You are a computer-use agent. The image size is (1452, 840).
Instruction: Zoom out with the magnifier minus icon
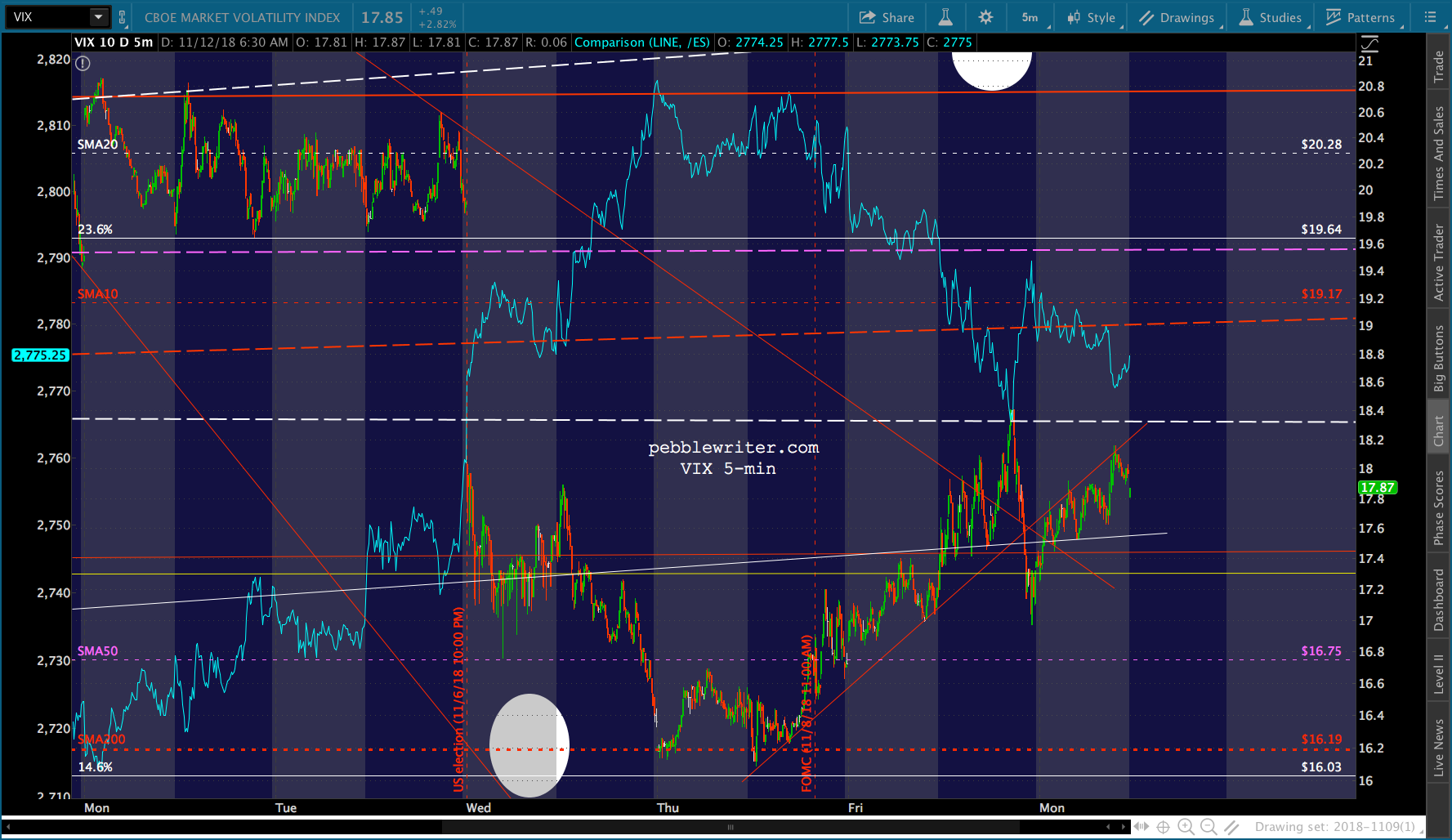coord(1209,827)
